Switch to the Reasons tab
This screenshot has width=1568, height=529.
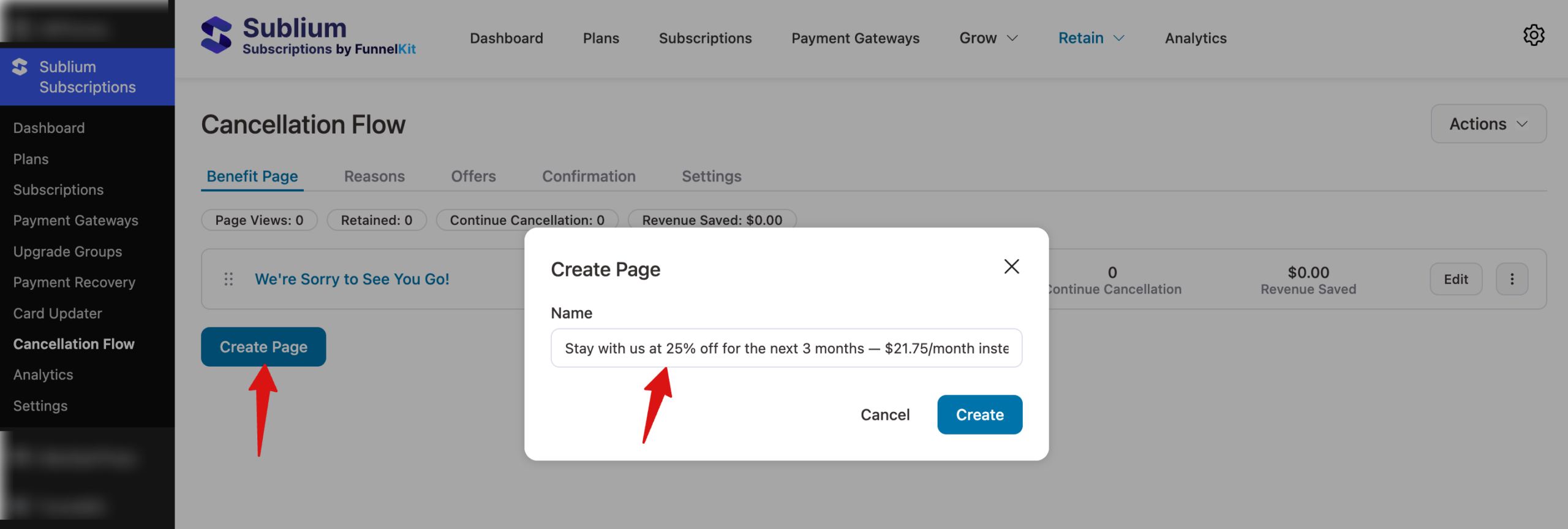pos(374,177)
